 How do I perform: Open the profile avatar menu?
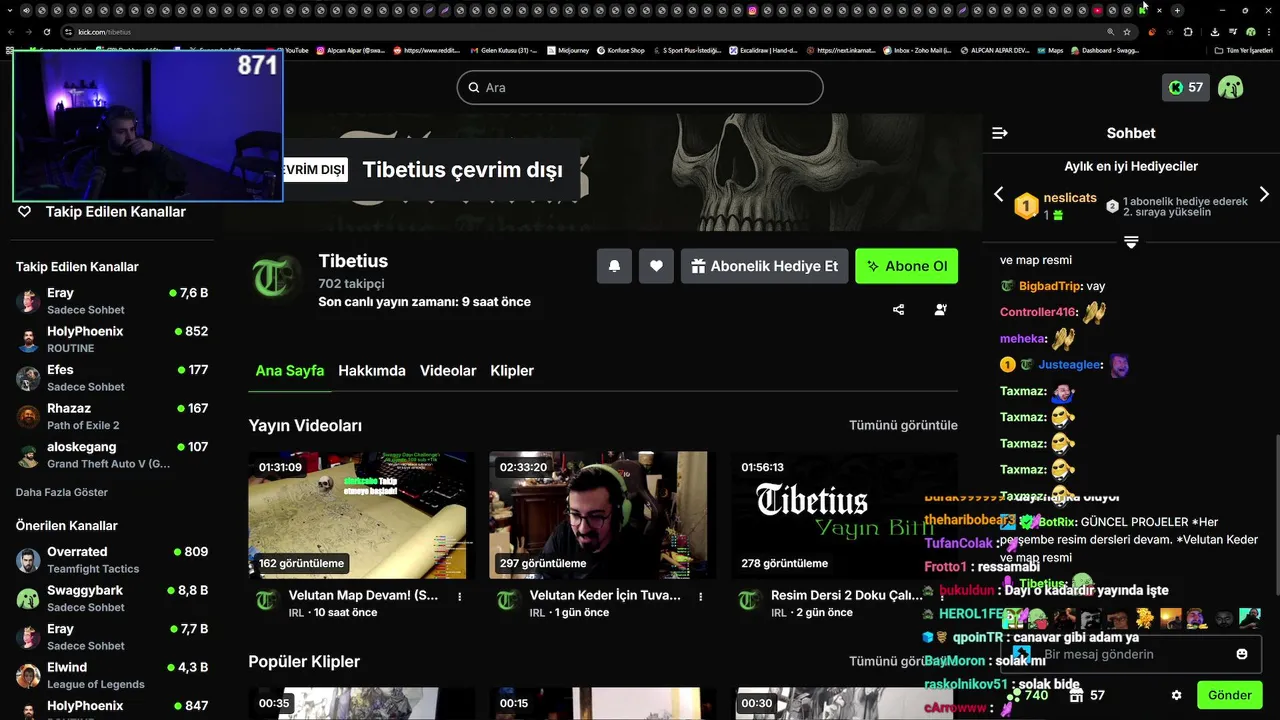[x=1231, y=87]
